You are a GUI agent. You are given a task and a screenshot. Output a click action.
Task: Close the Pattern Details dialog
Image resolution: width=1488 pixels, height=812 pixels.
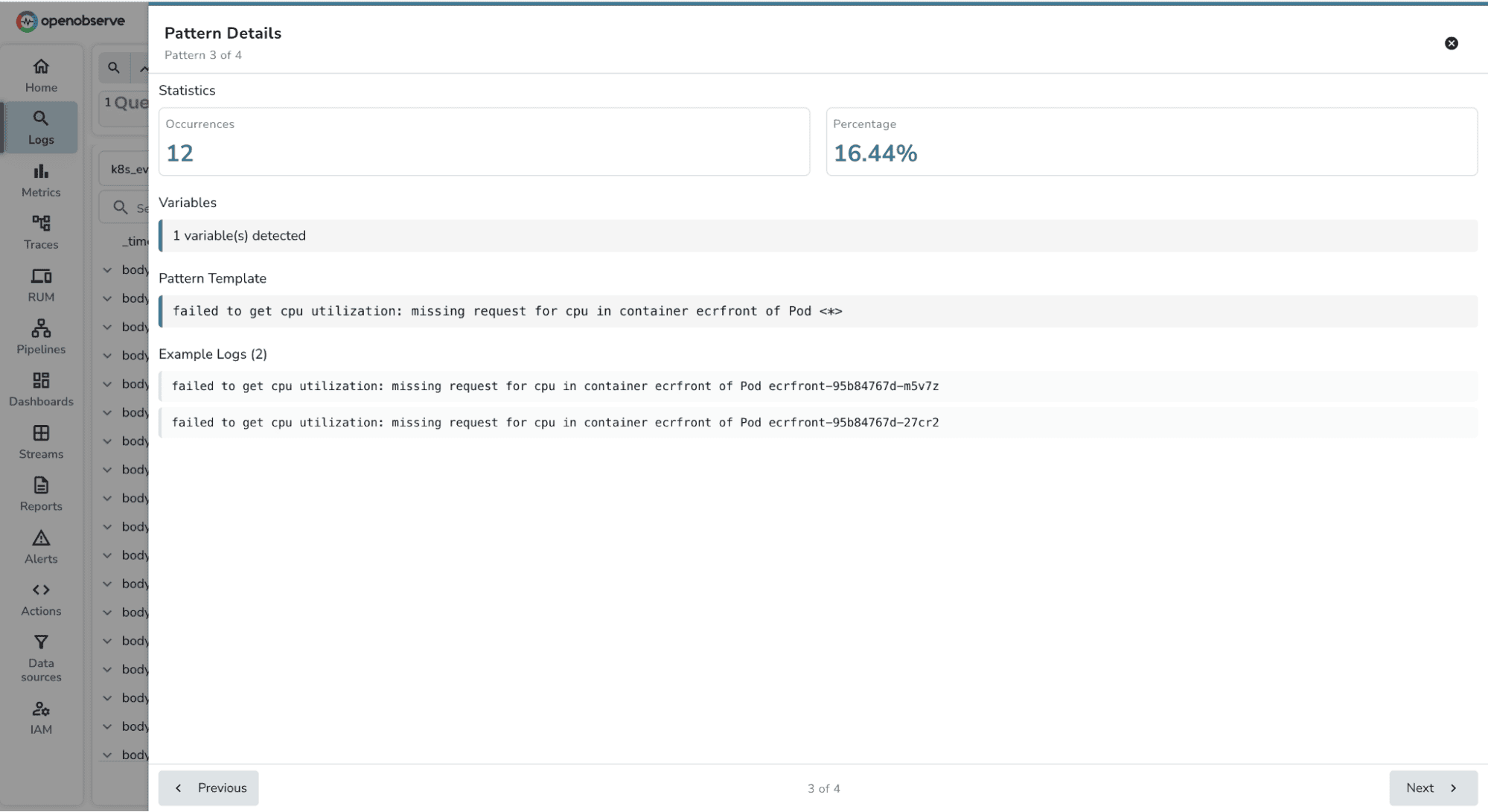[1451, 42]
